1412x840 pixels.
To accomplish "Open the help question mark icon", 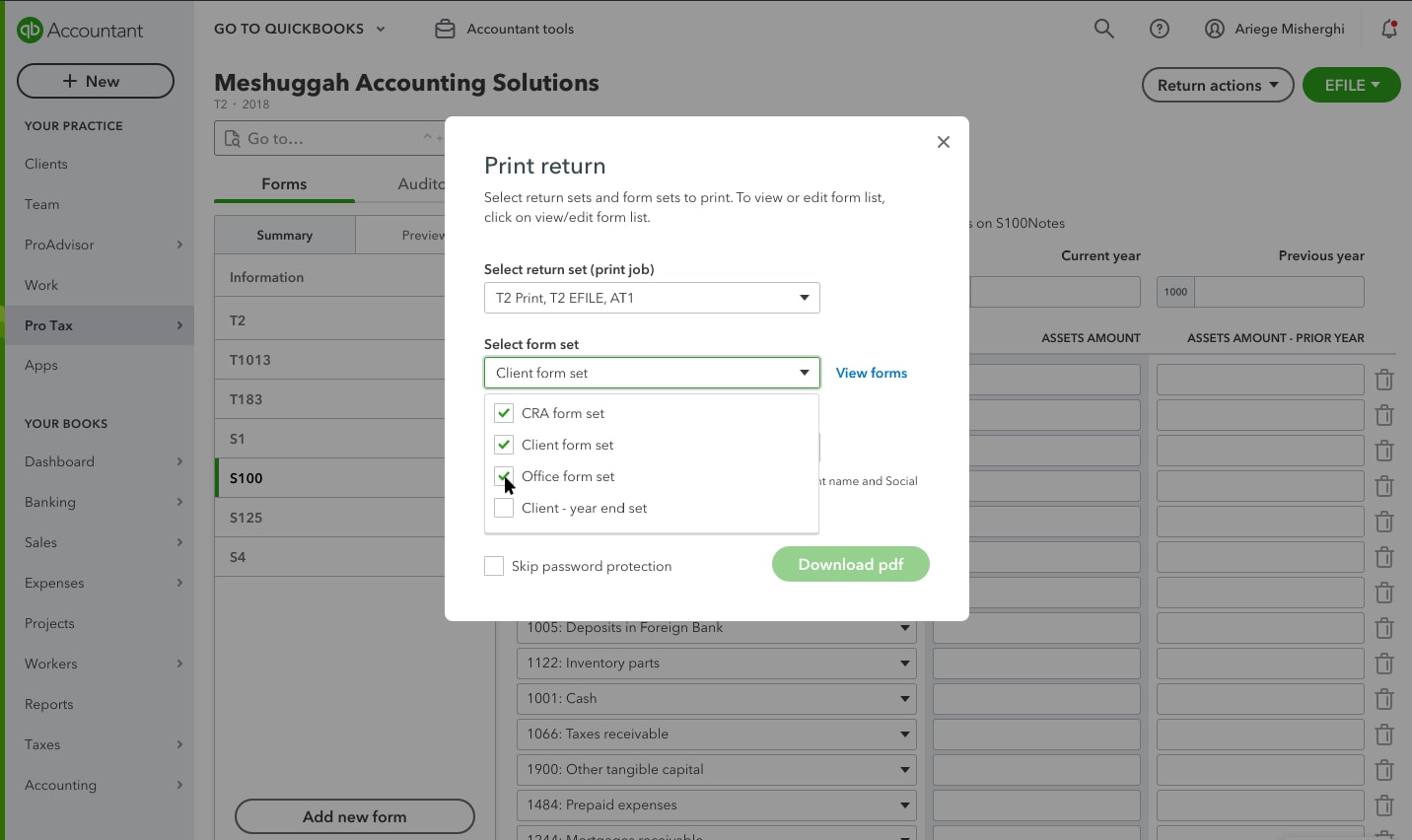I will click(x=1160, y=29).
